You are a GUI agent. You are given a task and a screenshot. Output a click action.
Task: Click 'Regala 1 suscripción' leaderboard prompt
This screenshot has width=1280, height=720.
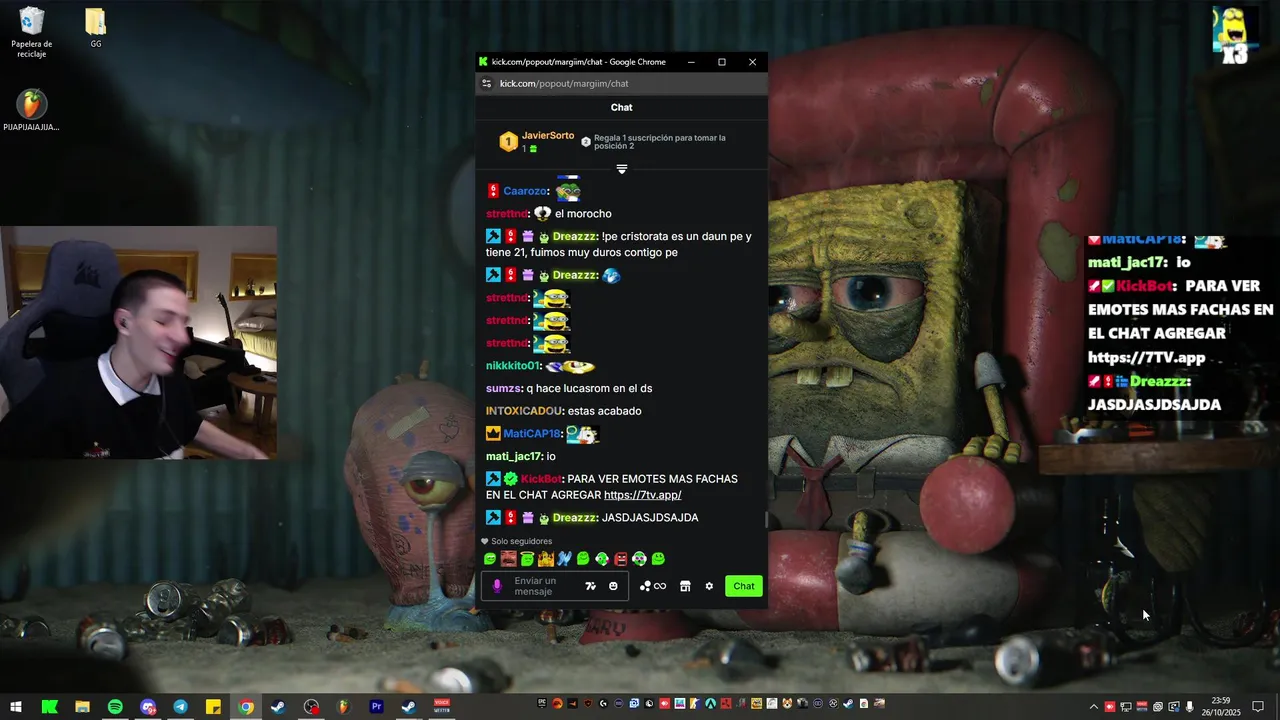660,142
